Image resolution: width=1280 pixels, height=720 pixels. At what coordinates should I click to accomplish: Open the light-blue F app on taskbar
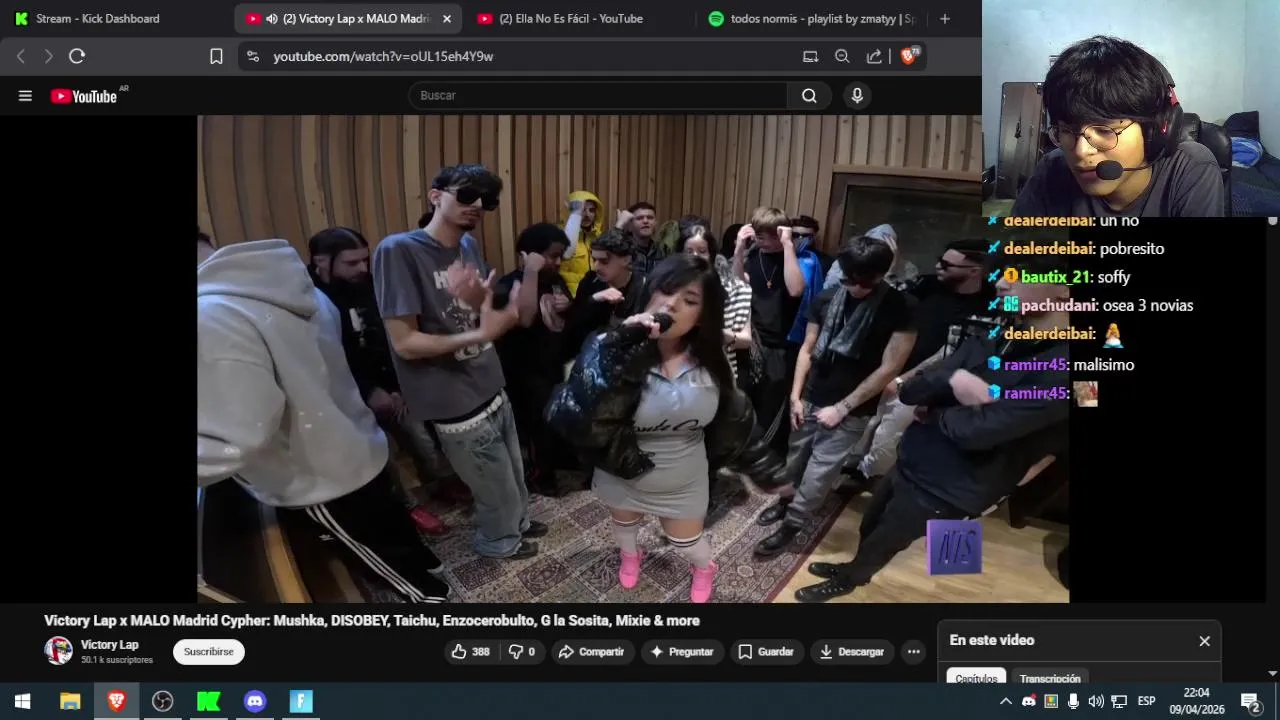301,701
